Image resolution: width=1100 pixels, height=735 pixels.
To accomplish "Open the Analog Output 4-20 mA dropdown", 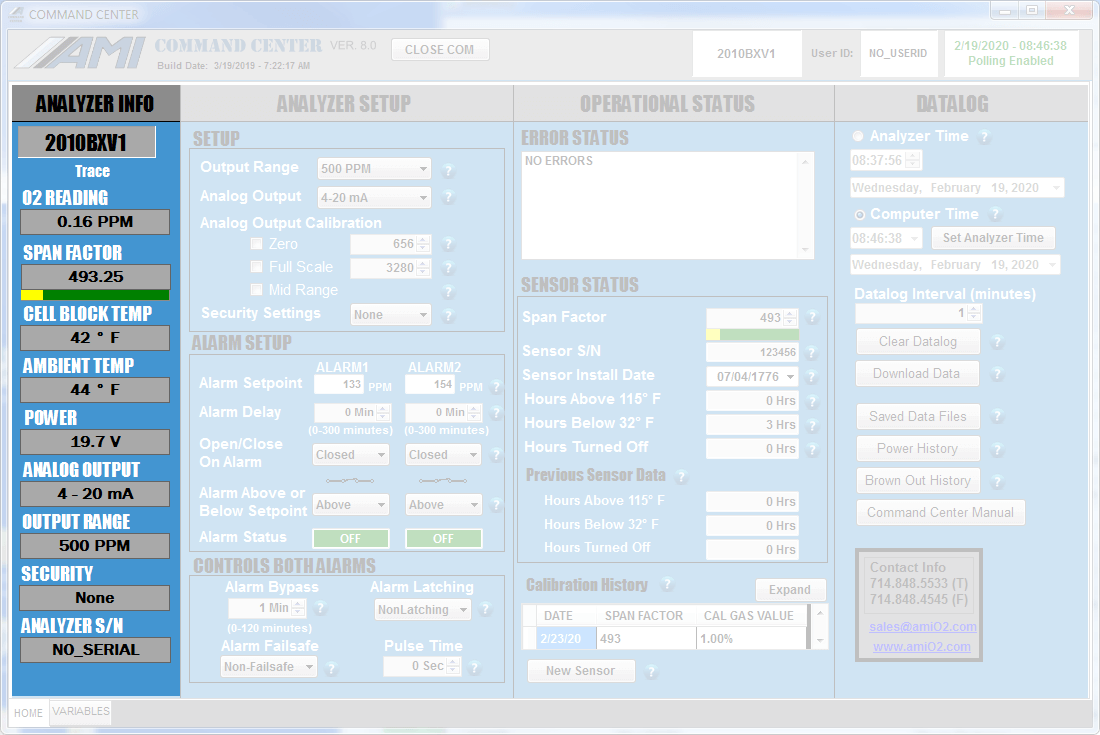I will tap(374, 198).
